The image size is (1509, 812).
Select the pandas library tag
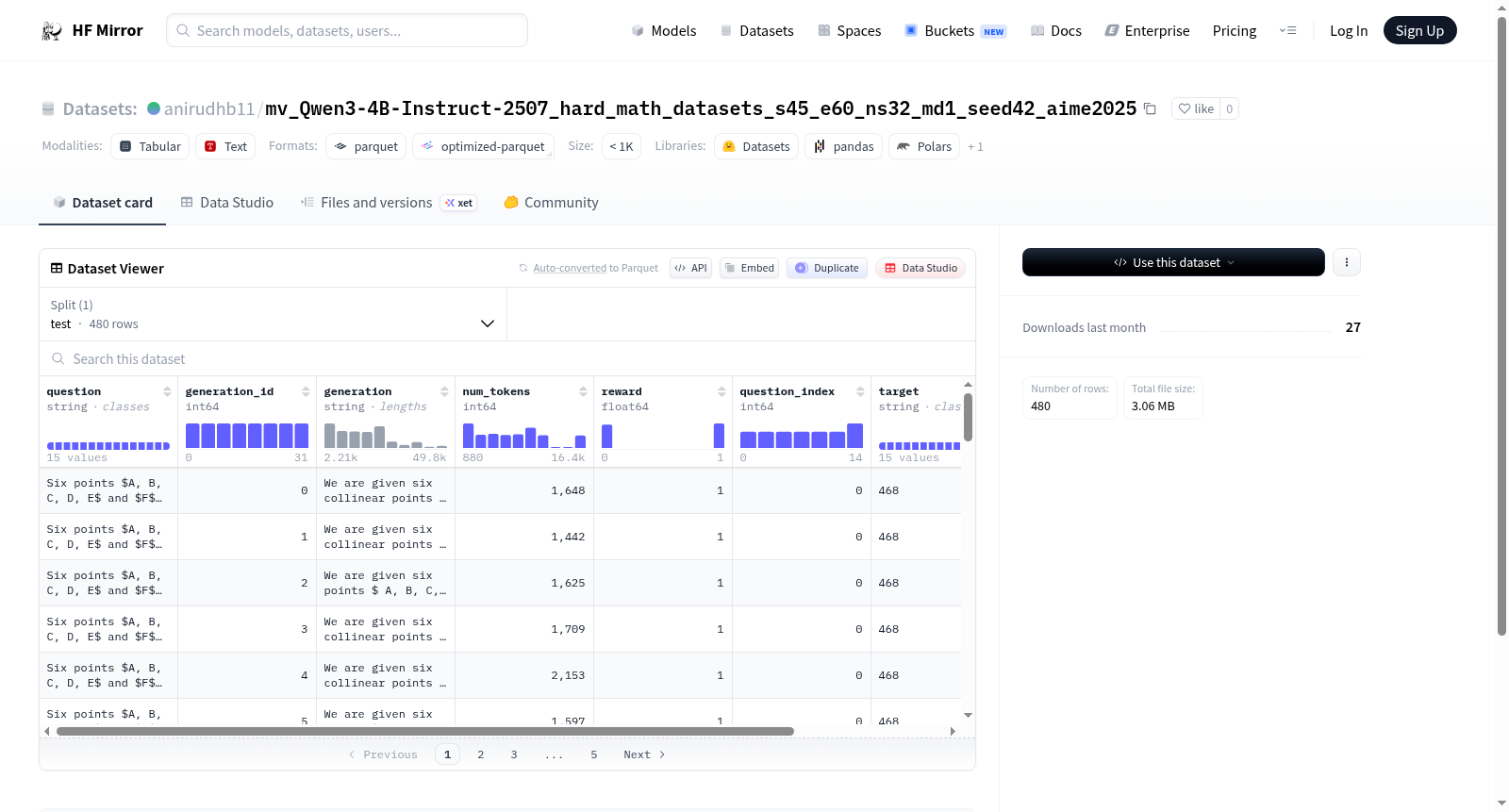843,146
